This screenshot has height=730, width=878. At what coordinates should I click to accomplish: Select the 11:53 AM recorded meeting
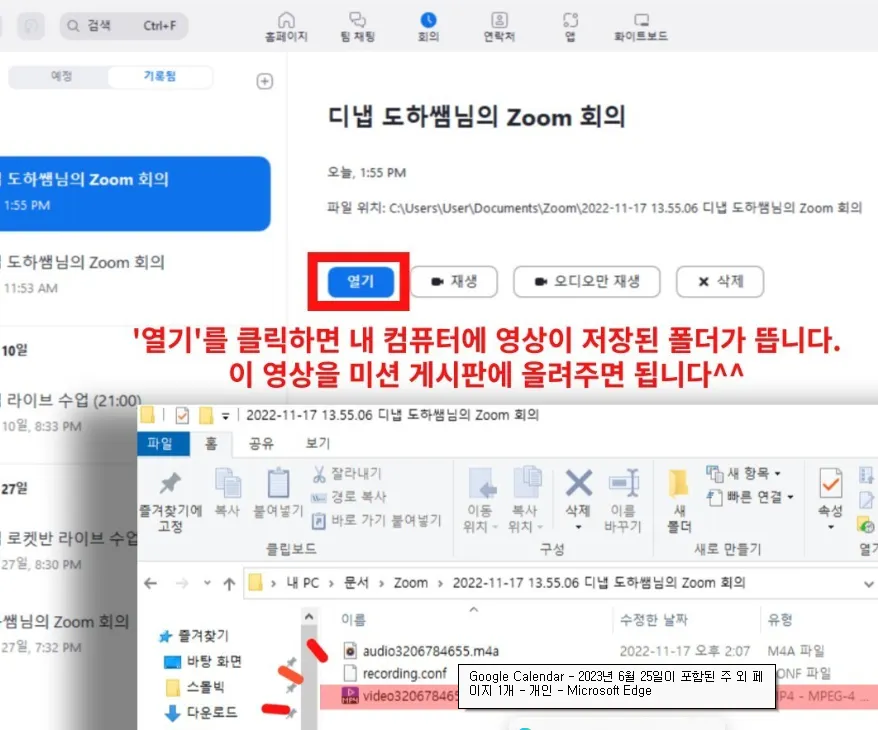pos(134,274)
